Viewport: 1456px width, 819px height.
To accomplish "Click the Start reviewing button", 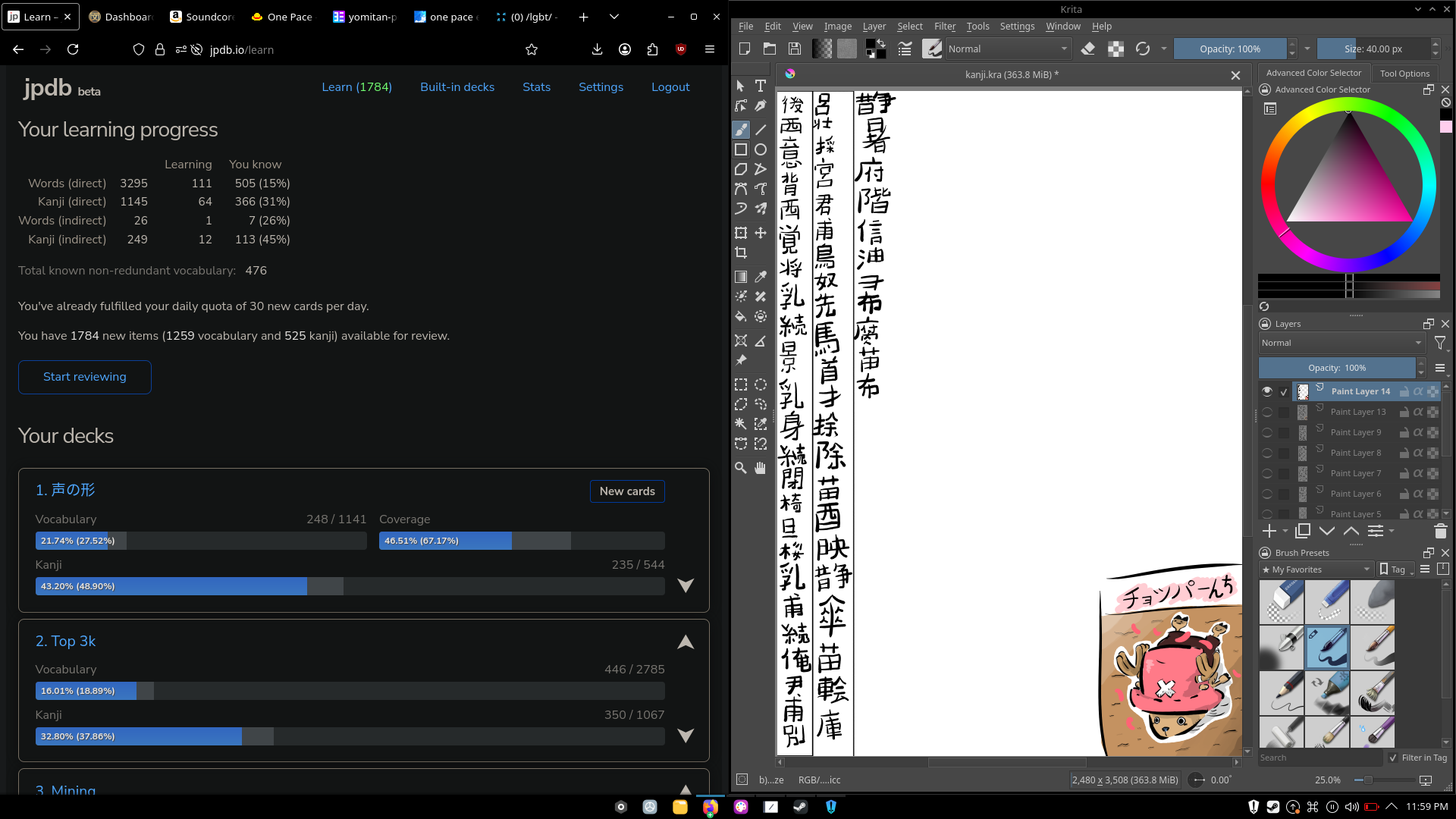I will (85, 377).
